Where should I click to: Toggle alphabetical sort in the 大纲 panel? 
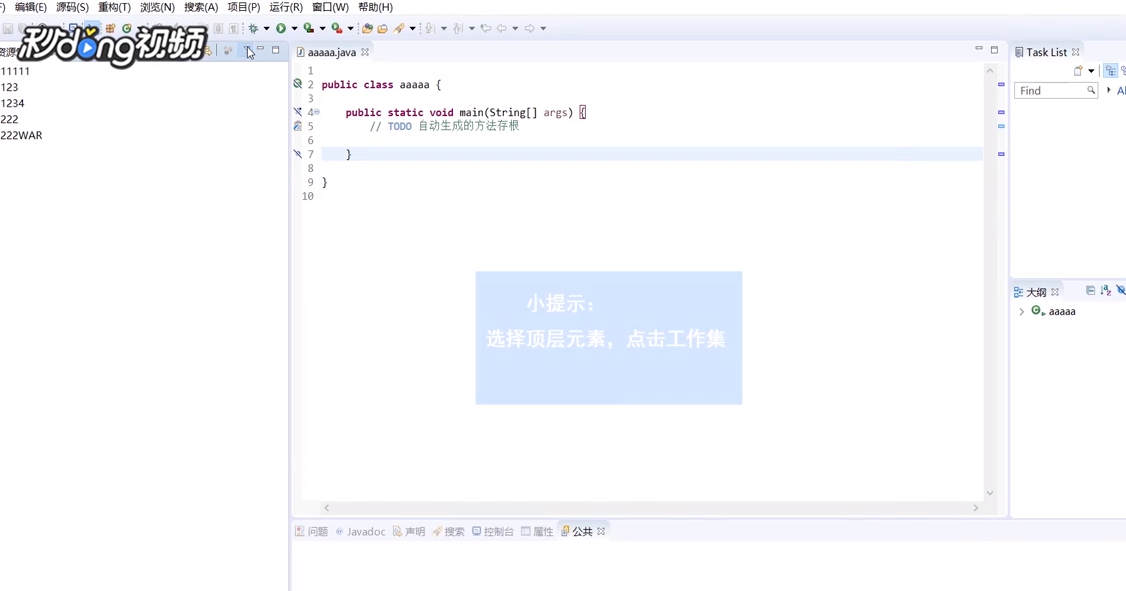tap(1106, 290)
